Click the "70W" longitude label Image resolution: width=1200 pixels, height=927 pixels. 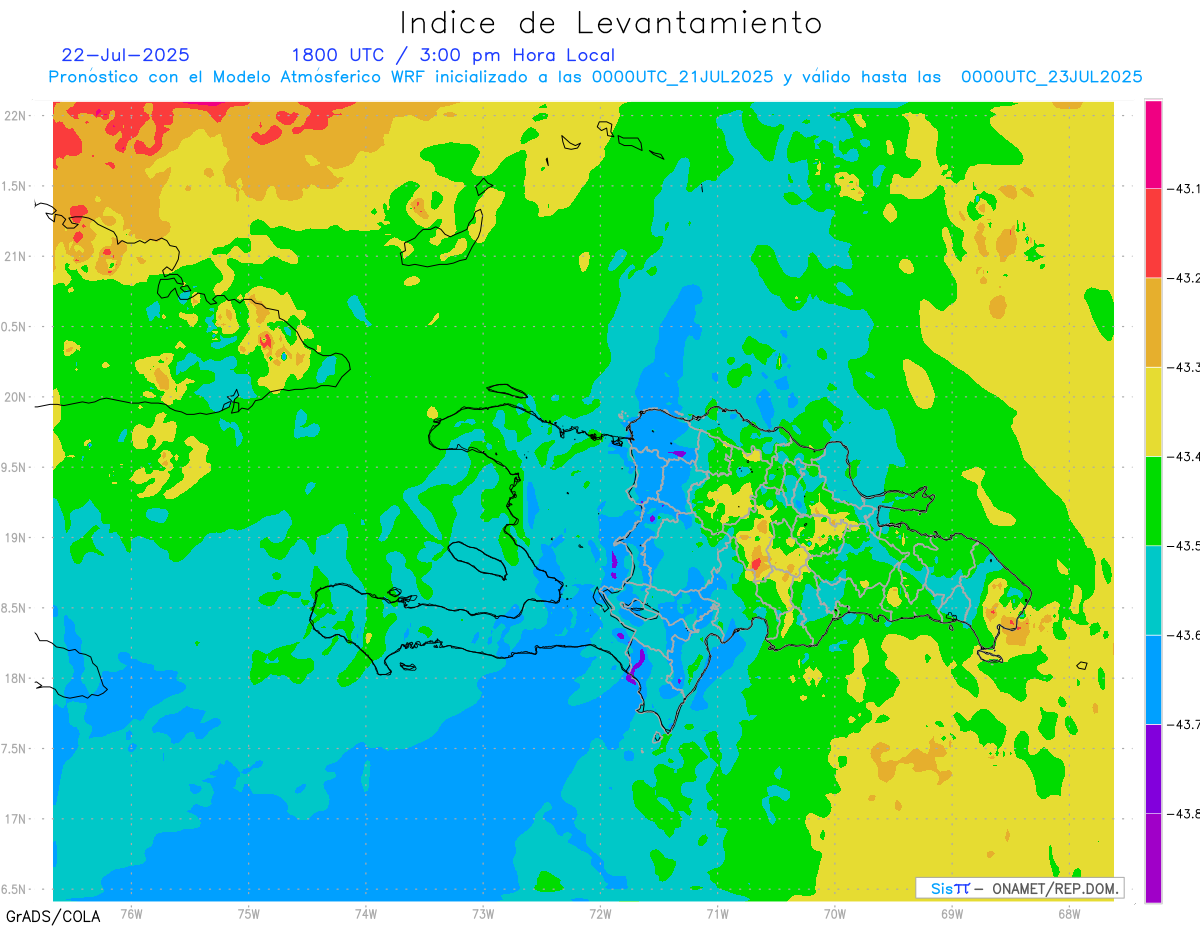[835, 912]
